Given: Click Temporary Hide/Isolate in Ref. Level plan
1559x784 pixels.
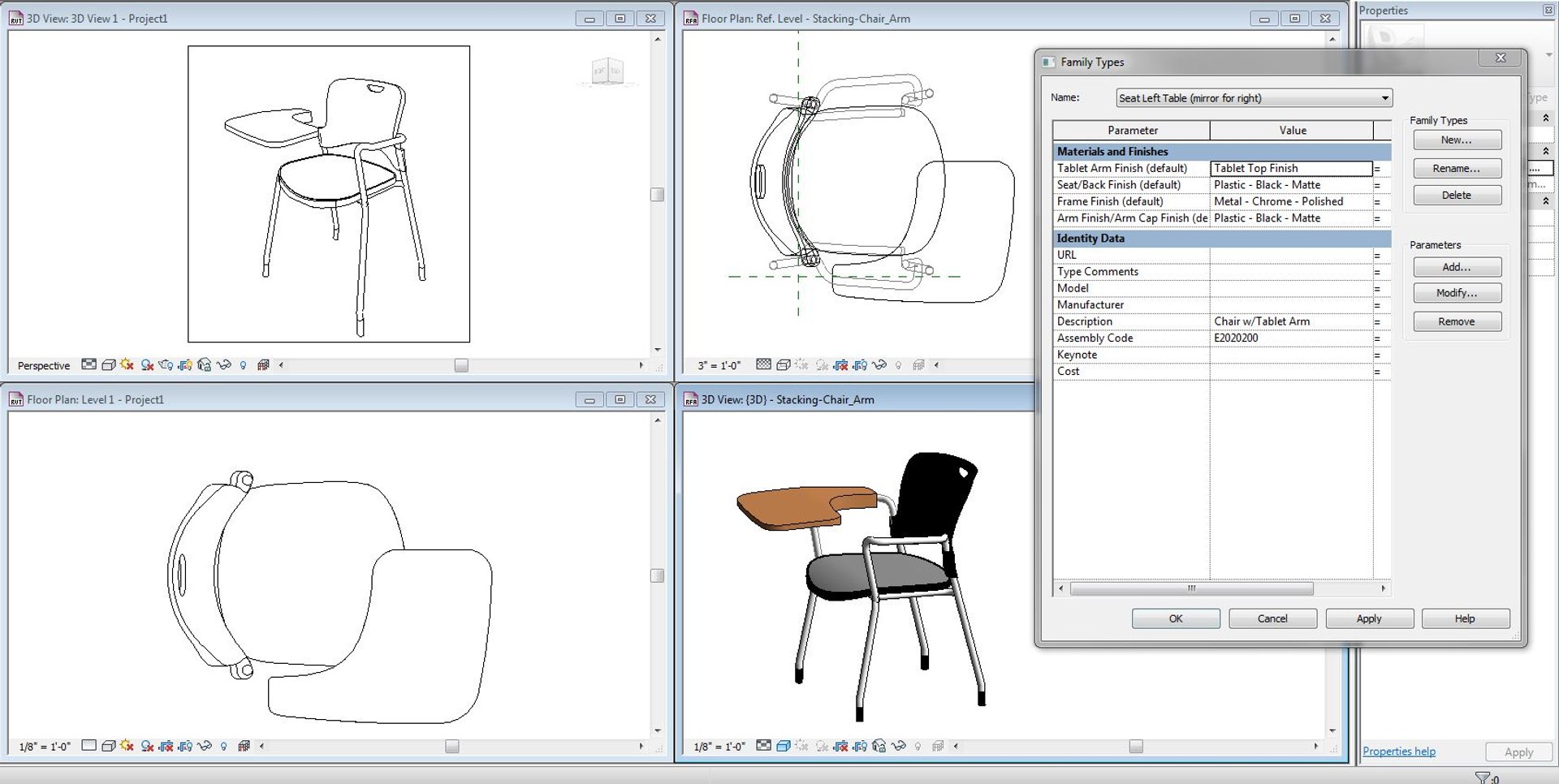Looking at the screenshot, I should click(879, 365).
